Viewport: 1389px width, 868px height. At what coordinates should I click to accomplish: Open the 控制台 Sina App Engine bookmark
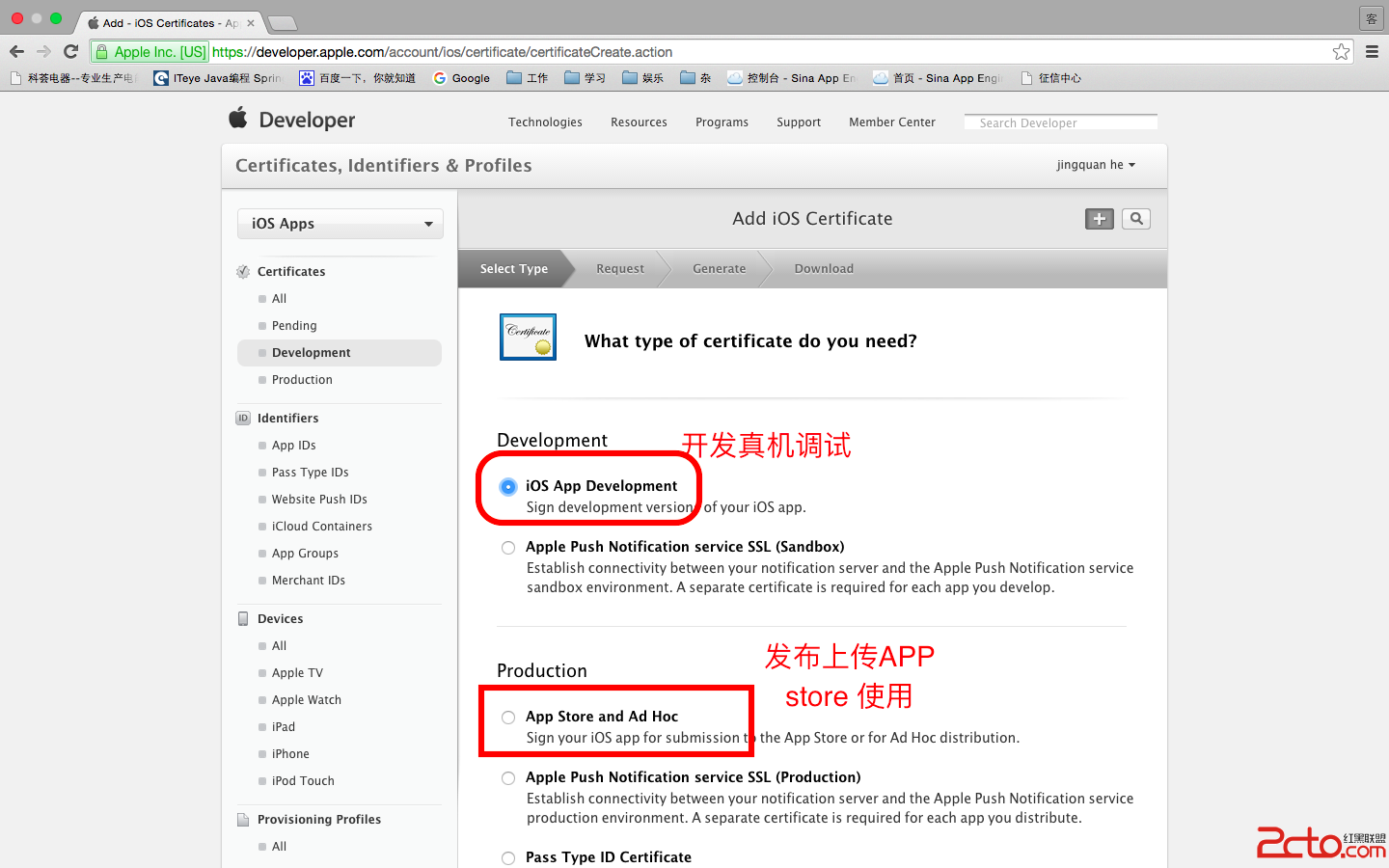click(x=791, y=78)
